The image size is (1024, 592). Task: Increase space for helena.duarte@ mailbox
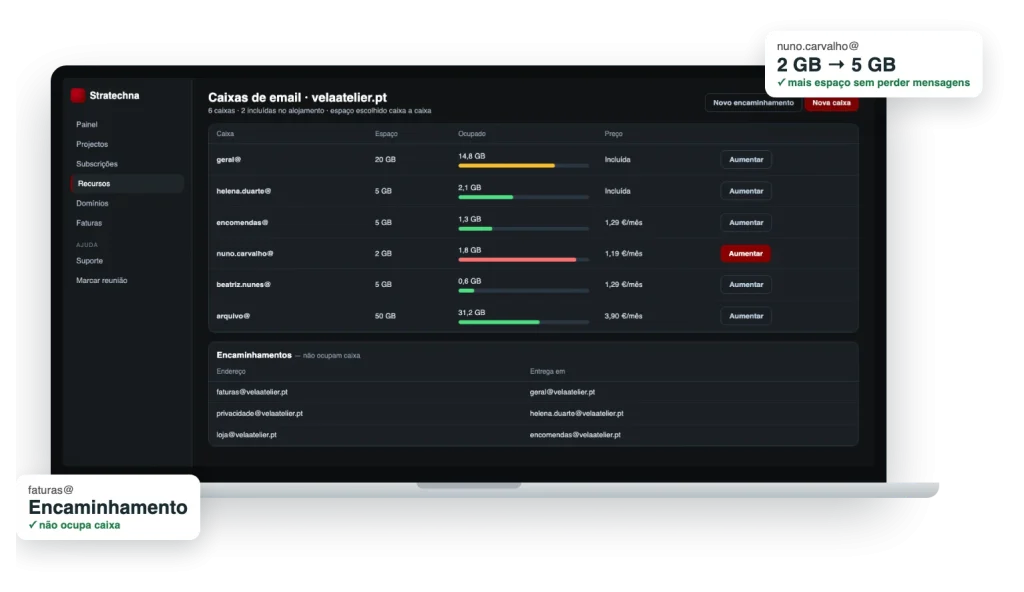746,191
